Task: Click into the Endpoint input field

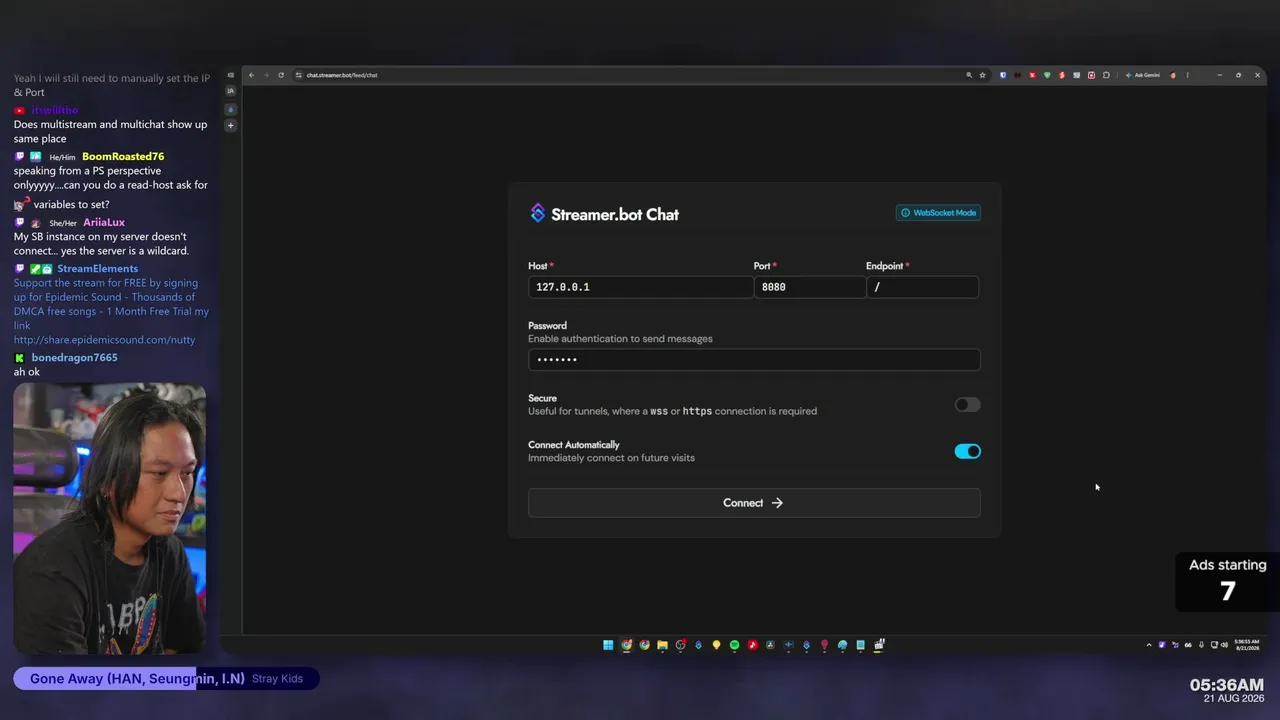Action: tap(923, 287)
